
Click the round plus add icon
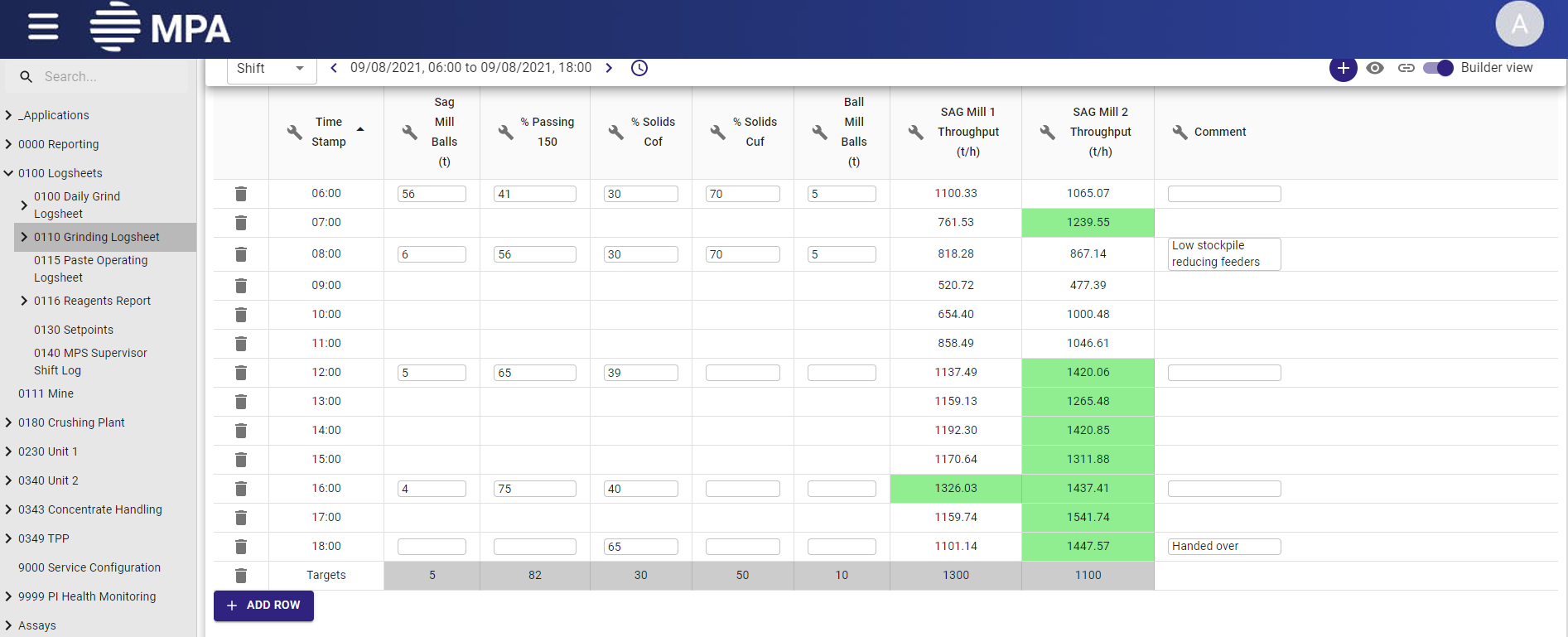tap(1343, 68)
